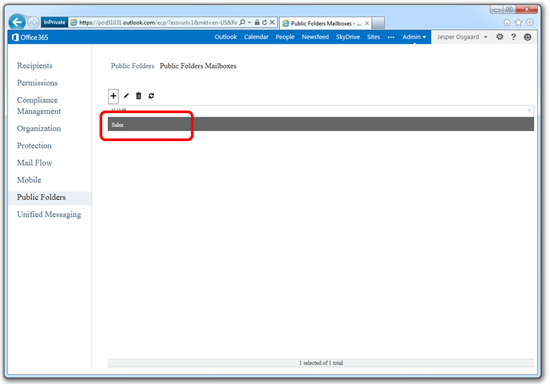This screenshot has height=385, width=550.
Task: Click the stop loading X in address bar
Action: click(272, 22)
